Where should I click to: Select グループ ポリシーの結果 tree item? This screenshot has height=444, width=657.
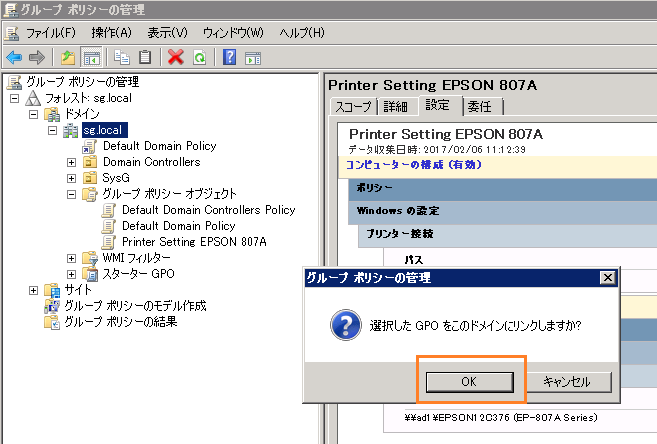pos(121,322)
